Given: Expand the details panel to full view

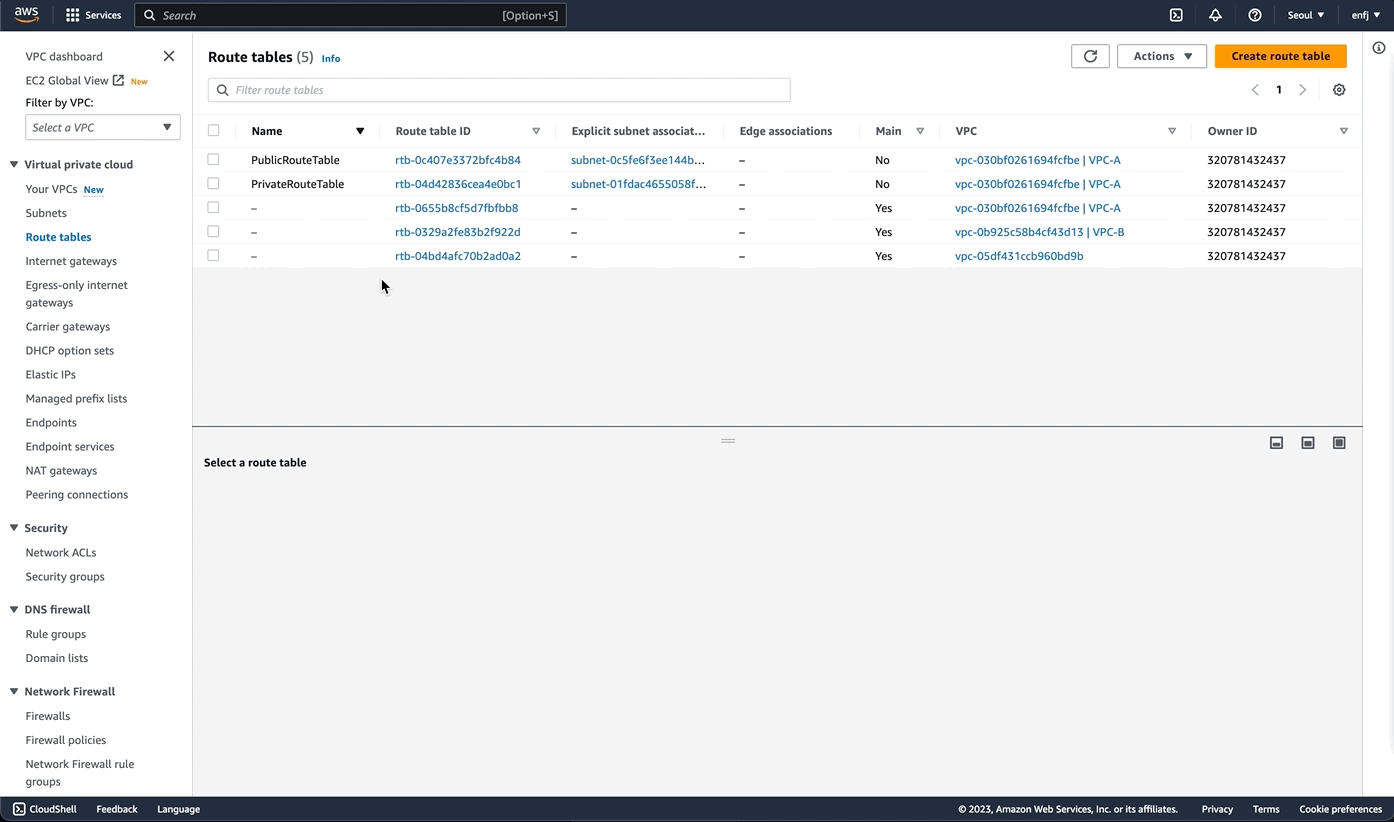Looking at the screenshot, I should tap(1339, 443).
